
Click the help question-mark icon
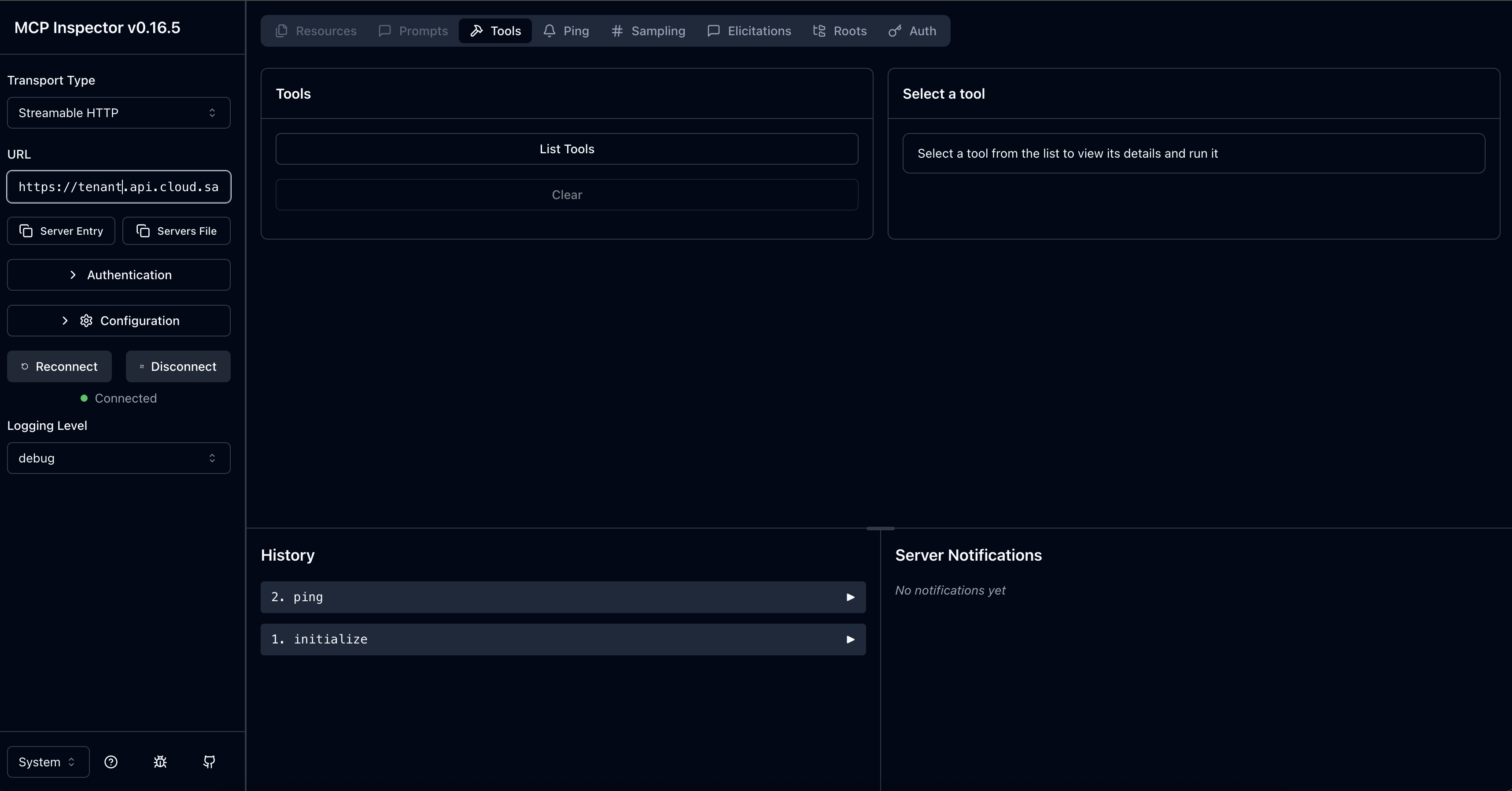click(111, 761)
